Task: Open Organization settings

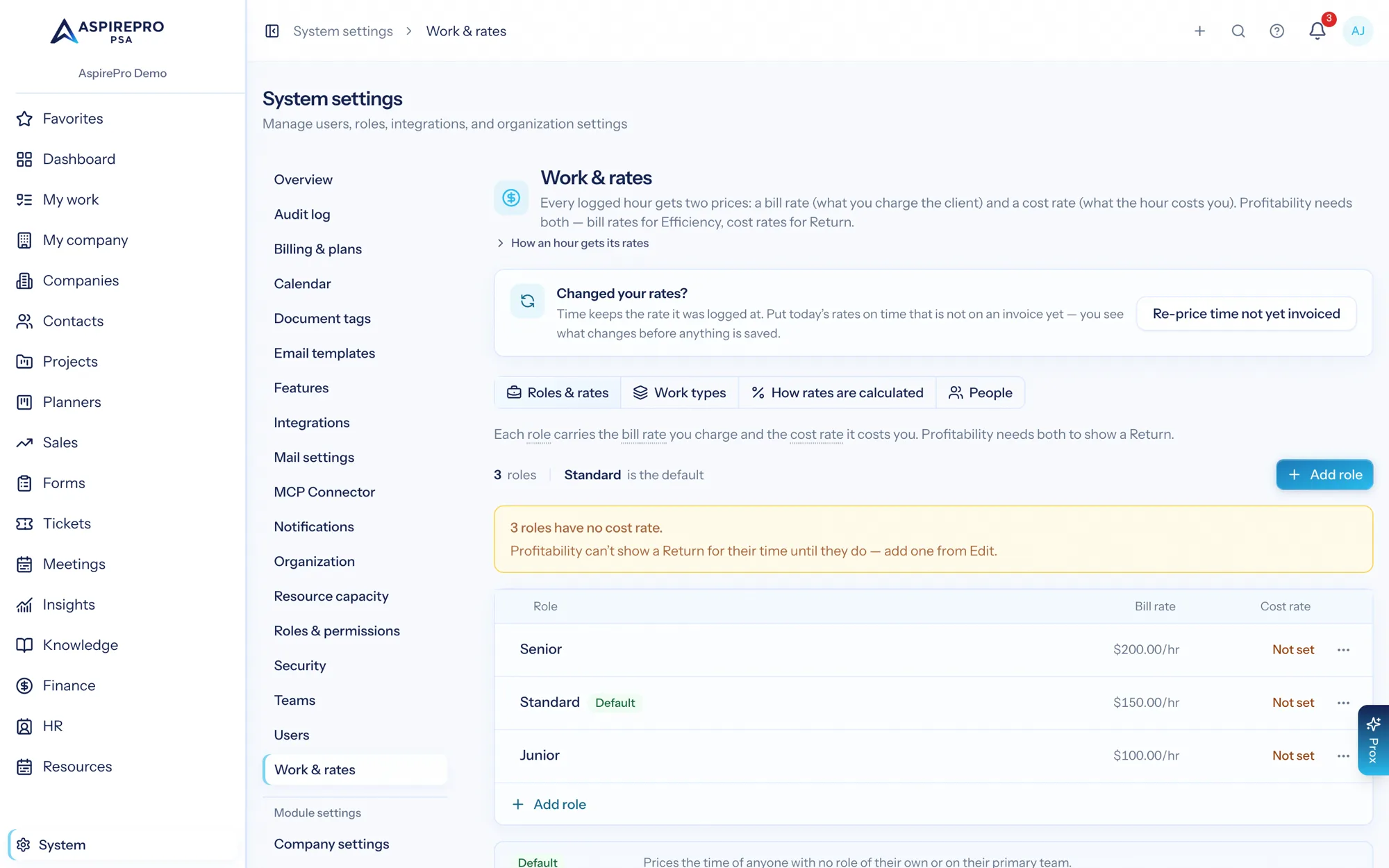Action: (356, 562)
